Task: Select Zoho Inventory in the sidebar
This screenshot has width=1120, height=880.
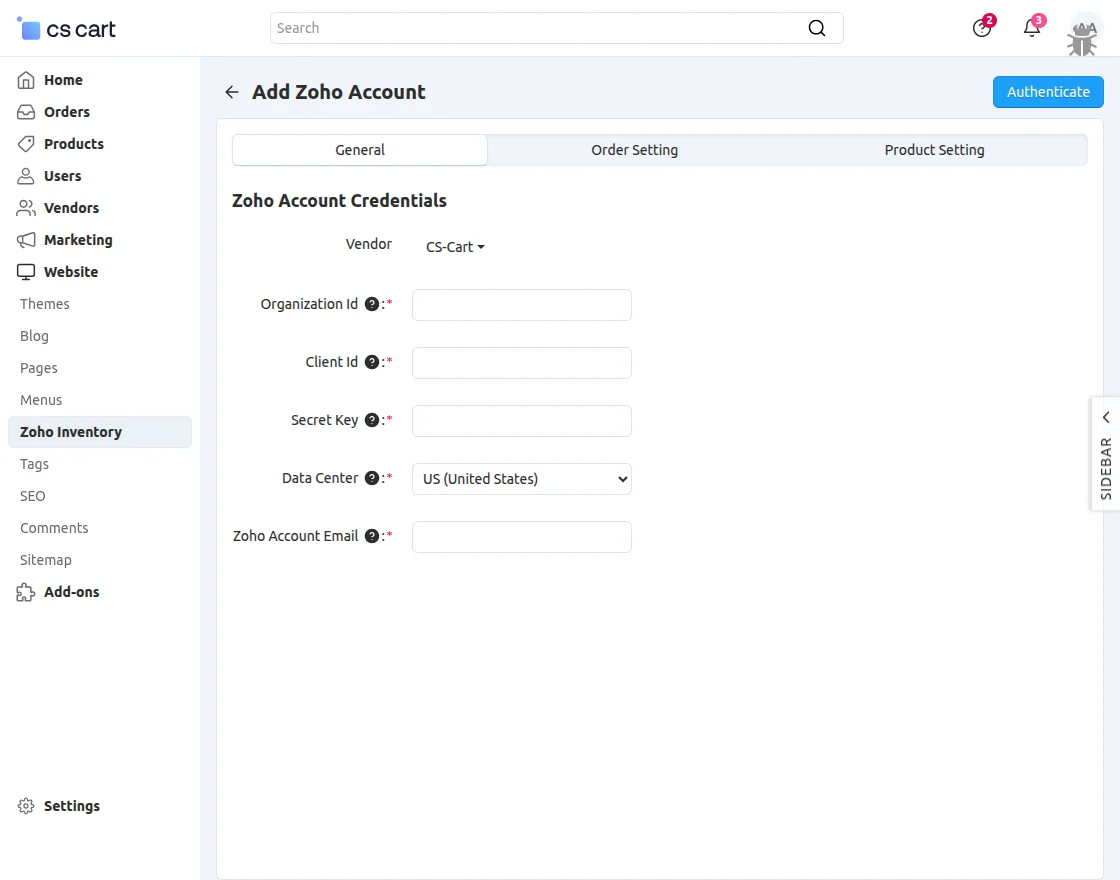Action: click(100, 432)
